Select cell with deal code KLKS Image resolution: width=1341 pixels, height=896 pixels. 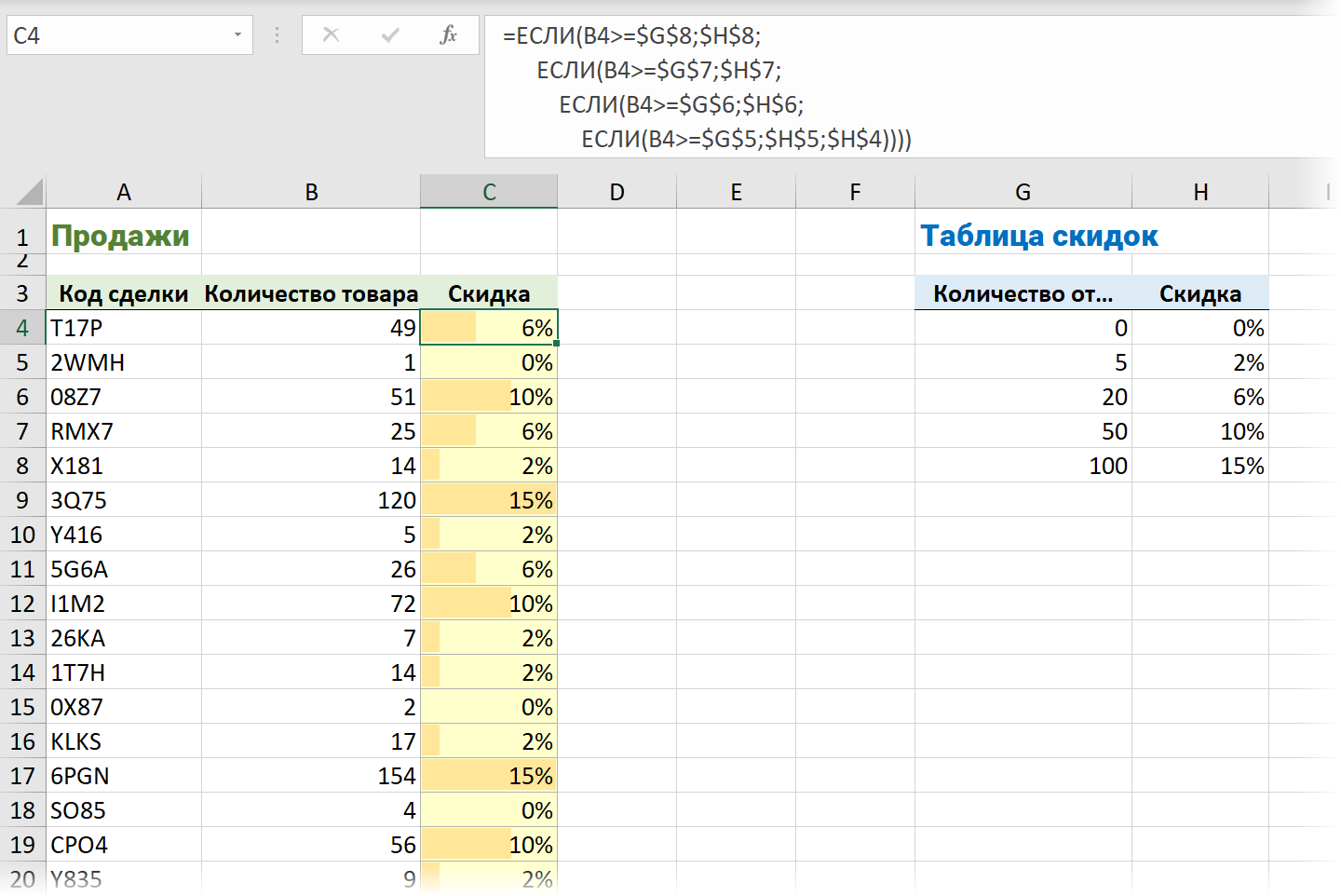click(124, 741)
